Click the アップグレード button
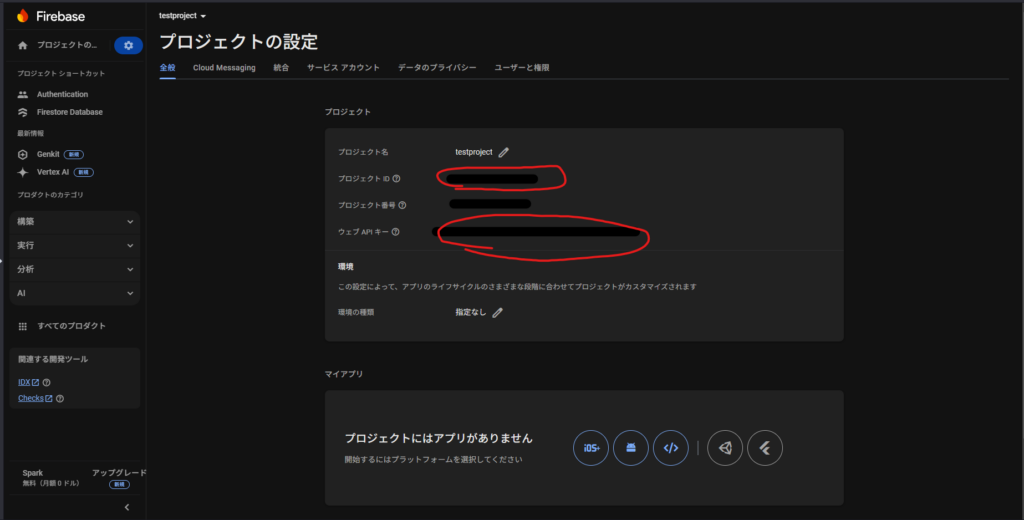The height and width of the screenshot is (520, 1024). point(119,473)
